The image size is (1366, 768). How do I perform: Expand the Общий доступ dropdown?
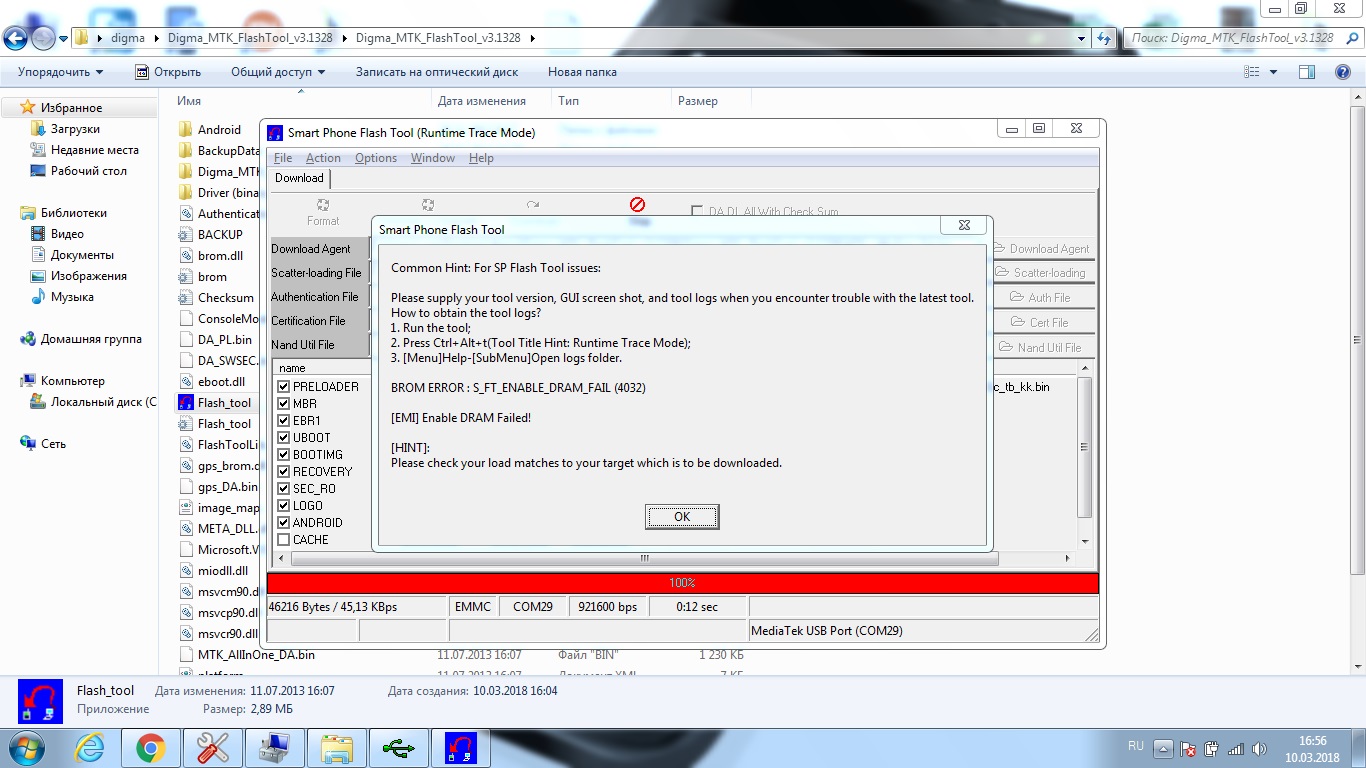278,72
